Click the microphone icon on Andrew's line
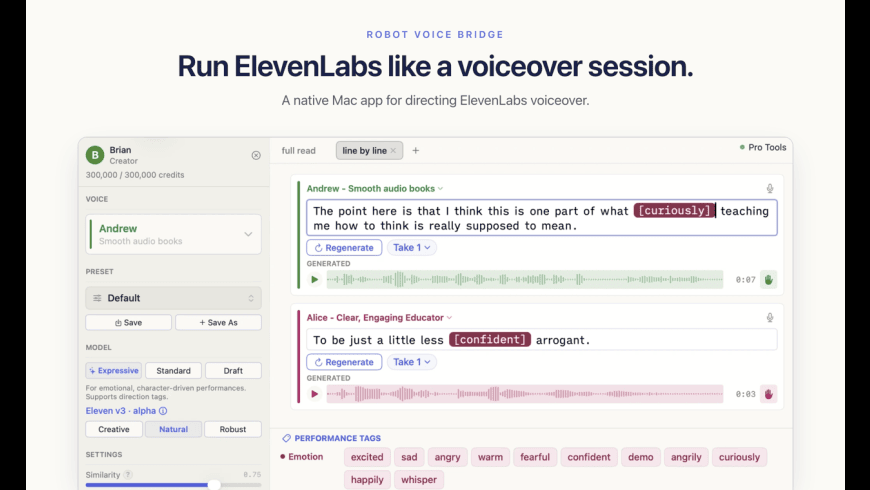 pos(770,188)
